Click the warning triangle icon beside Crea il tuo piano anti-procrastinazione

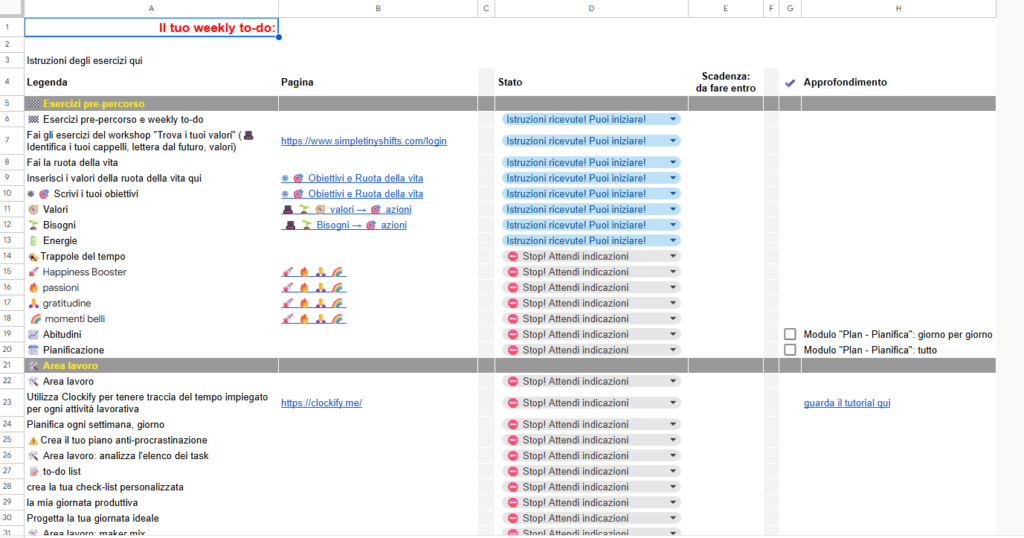click(x=33, y=440)
